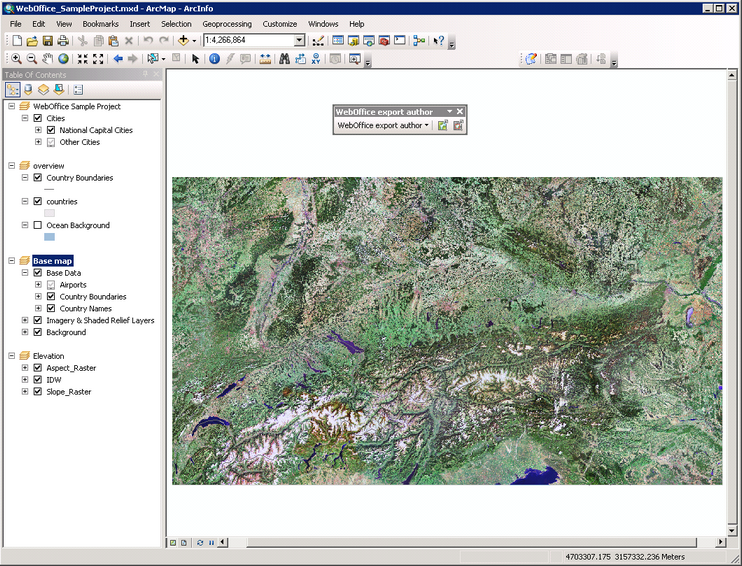
Task: Open the Geoprocessing menu
Action: click(228, 23)
